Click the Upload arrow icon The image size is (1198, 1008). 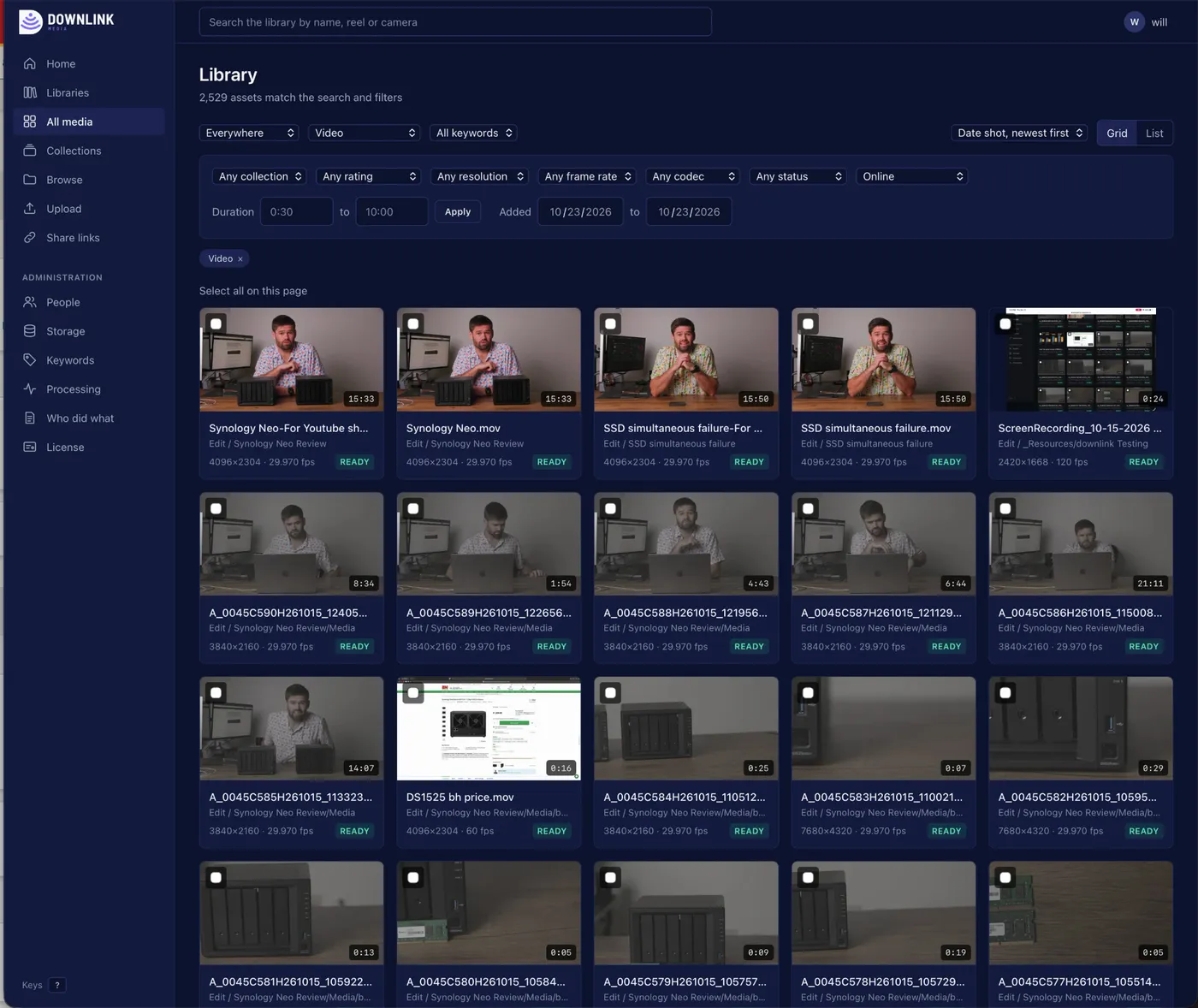[30, 209]
